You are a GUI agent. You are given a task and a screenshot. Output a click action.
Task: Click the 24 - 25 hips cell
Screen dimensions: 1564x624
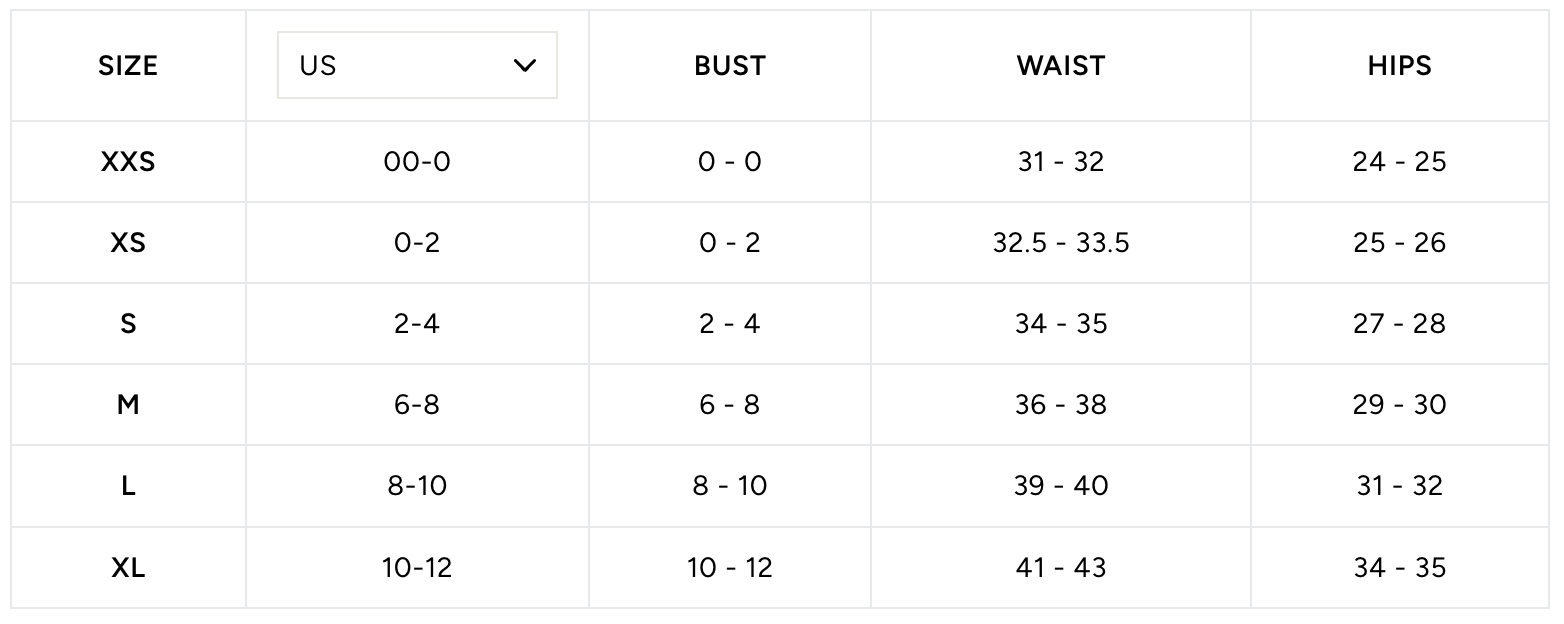[x=1399, y=162]
